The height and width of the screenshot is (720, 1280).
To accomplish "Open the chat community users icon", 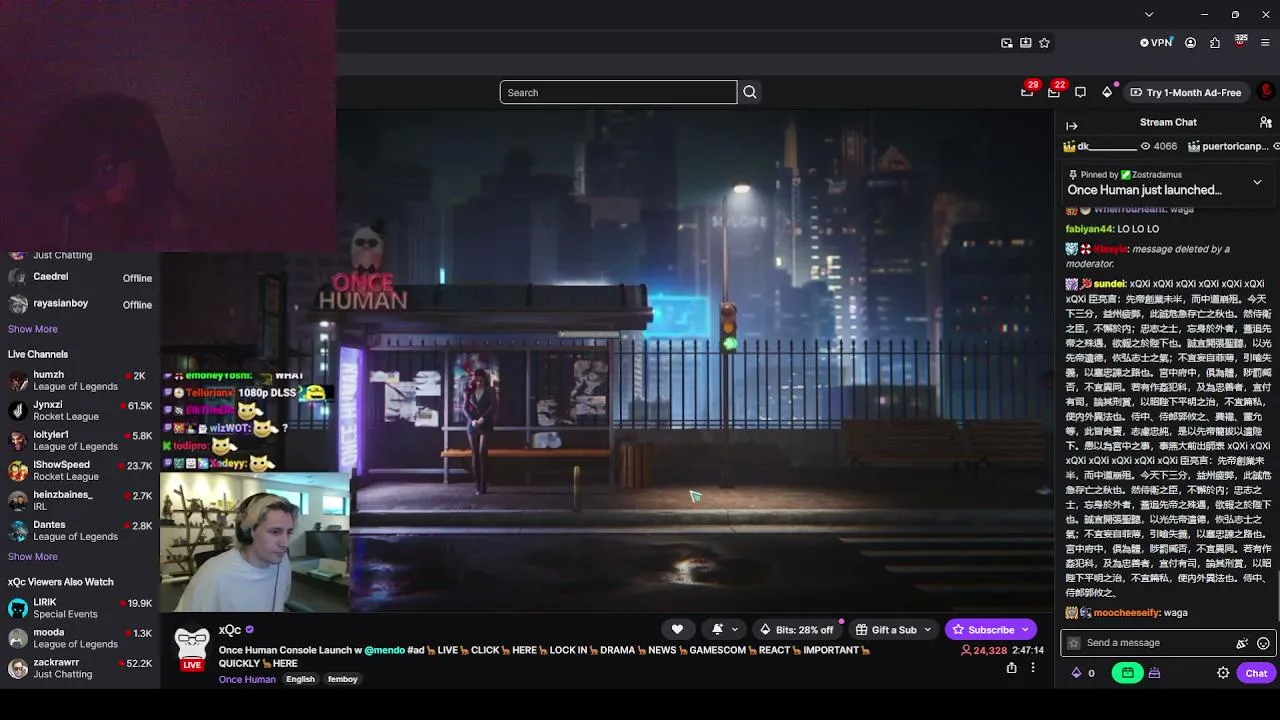I will tap(1265, 122).
